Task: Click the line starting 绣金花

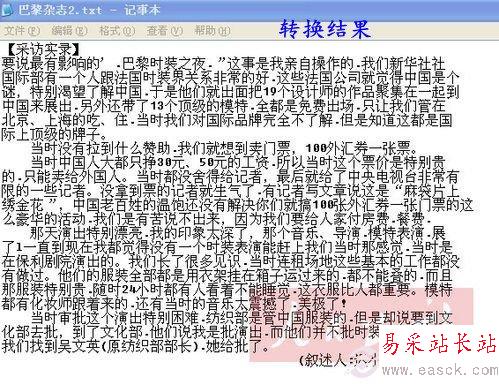Action: click(237, 205)
